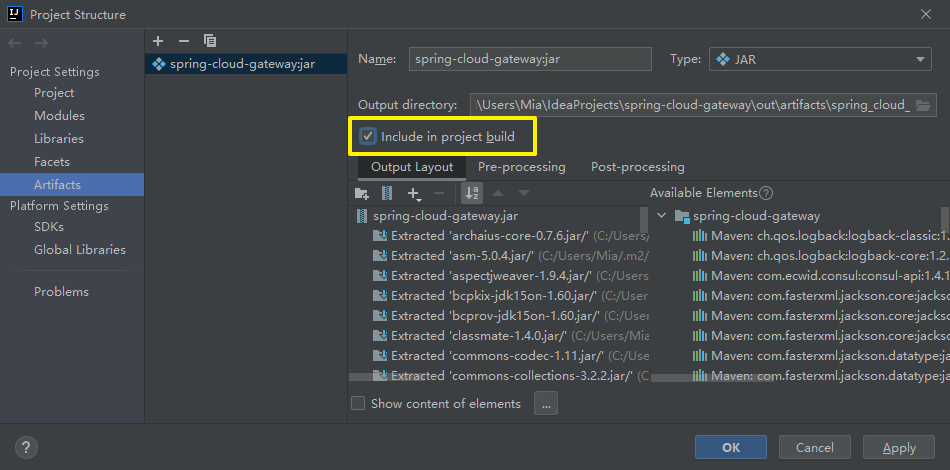This screenshot has width=950, height=470.
Task: Click the Move Down arrow in layout toolbar
Action: click(x=524, y=193)
